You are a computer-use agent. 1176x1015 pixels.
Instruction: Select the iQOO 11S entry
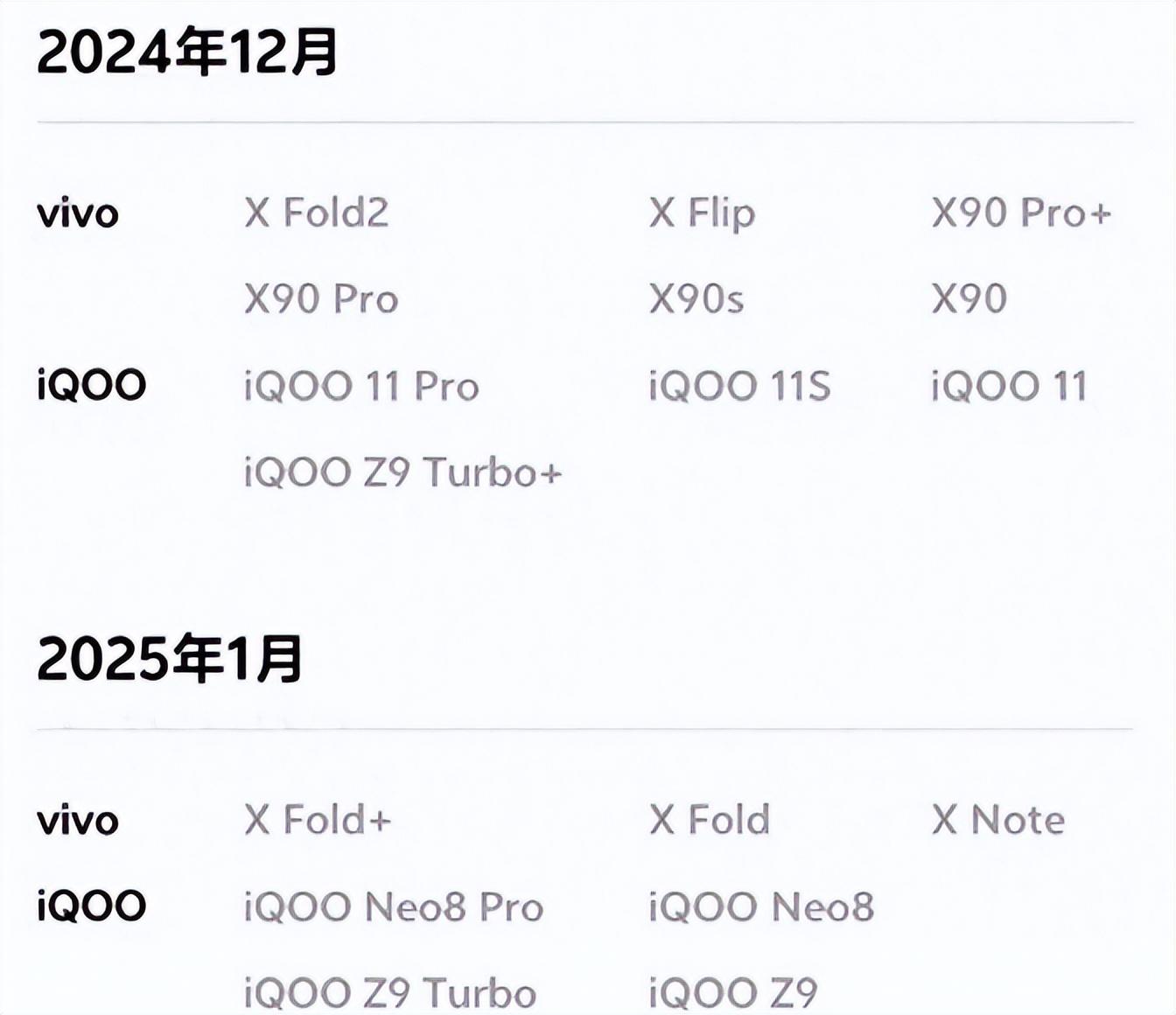point(739,386)
